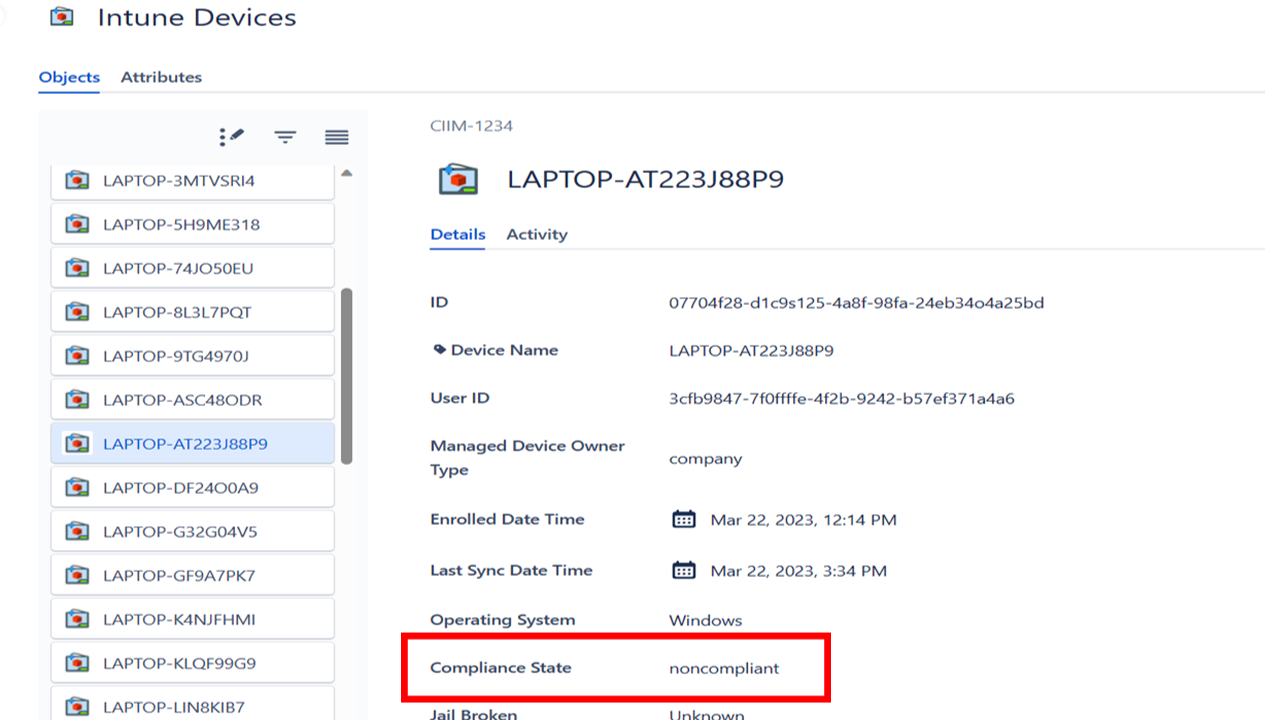
Task: Click calendar icon for Enrolled Date Time
Action: (684, 520)
